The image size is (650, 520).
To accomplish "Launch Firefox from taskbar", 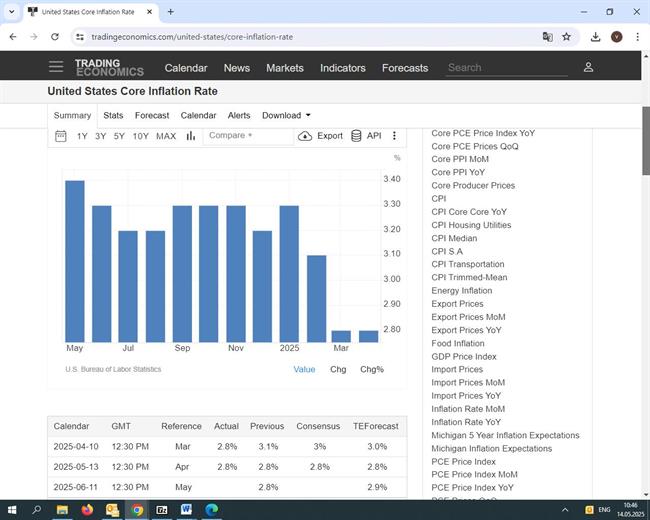I will point(87,510).
